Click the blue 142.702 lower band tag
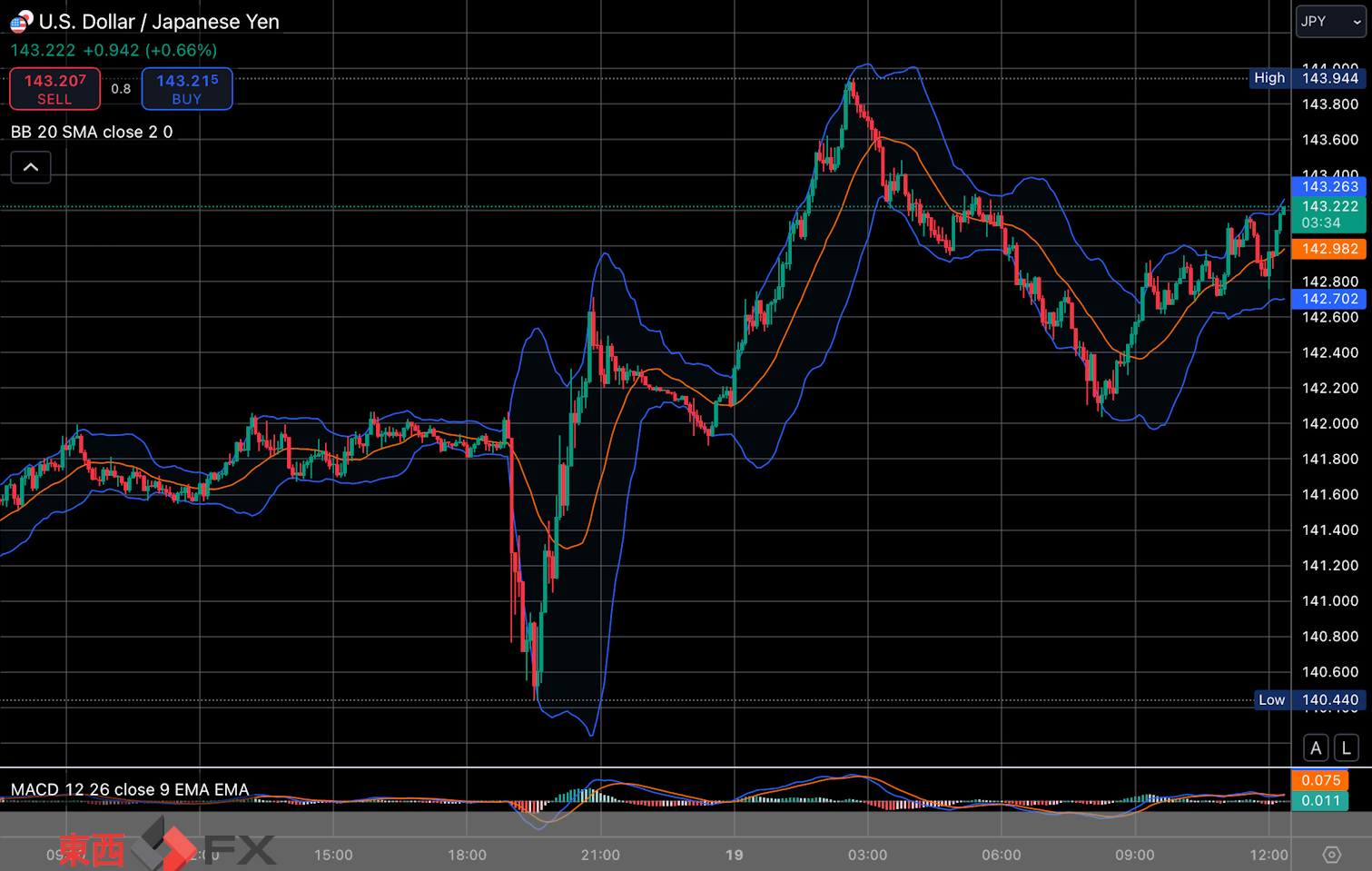Viewport: 1372px width, 871px height. 1328,299
